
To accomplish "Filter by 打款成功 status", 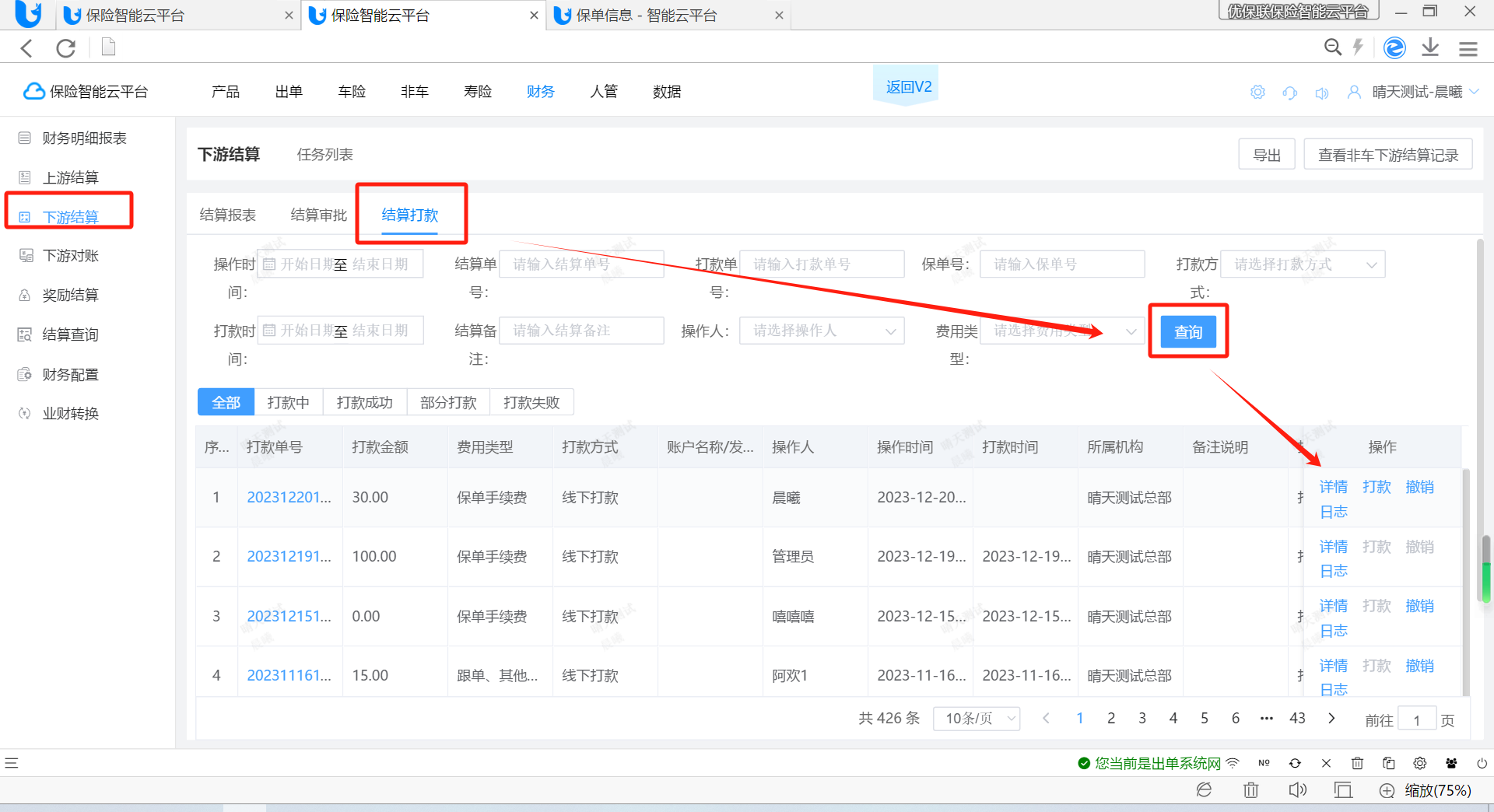I will [365, 402].
